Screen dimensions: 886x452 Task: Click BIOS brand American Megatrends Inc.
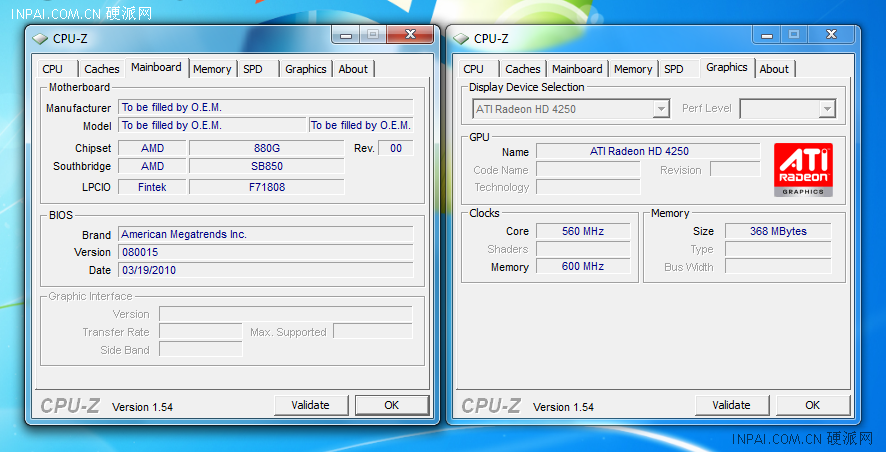[266, 234]
